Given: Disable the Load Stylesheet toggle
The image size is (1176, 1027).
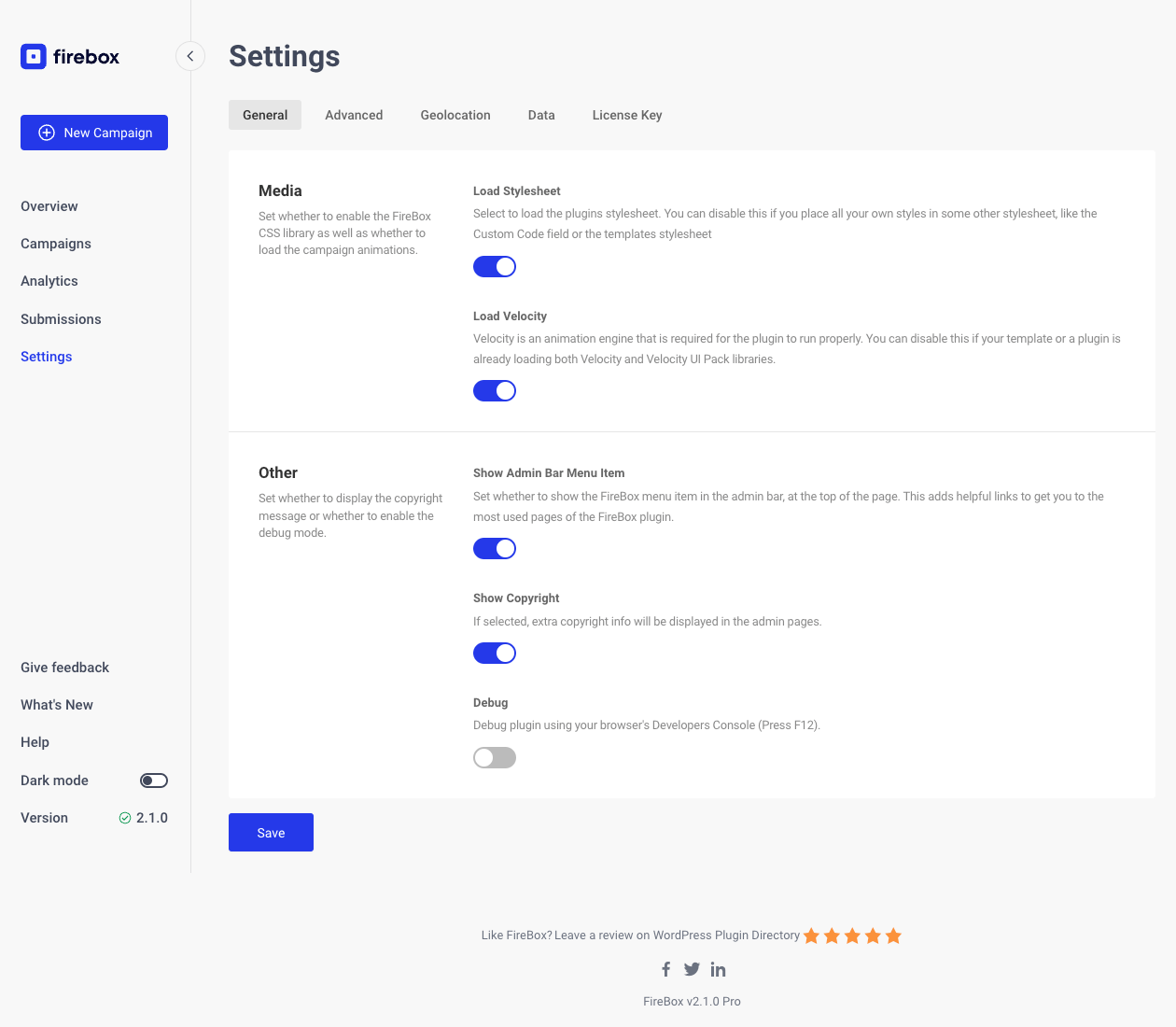Looking at the screenshot, I should 495,266.
